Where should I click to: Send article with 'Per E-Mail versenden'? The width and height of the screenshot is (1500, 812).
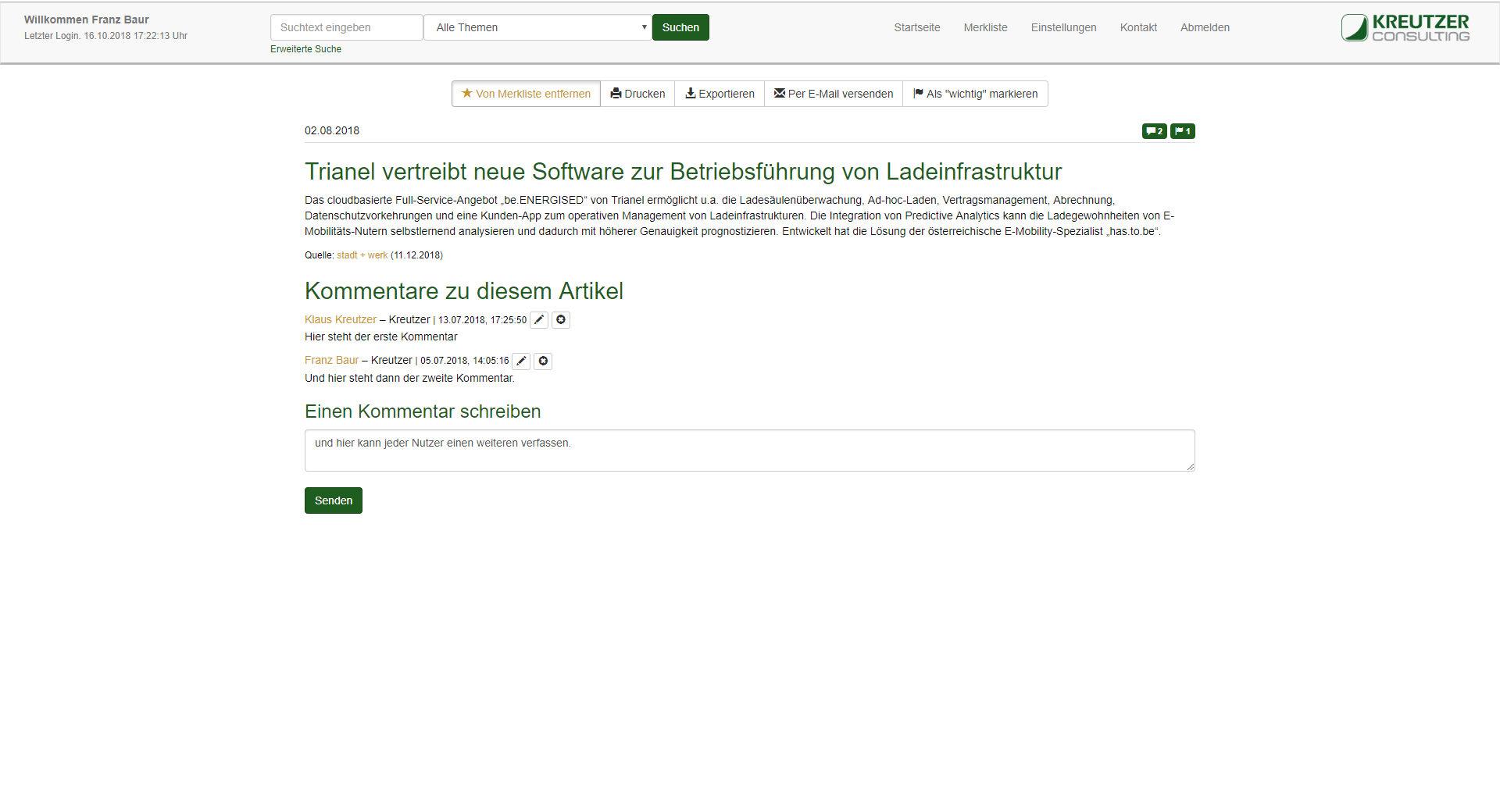834,94
